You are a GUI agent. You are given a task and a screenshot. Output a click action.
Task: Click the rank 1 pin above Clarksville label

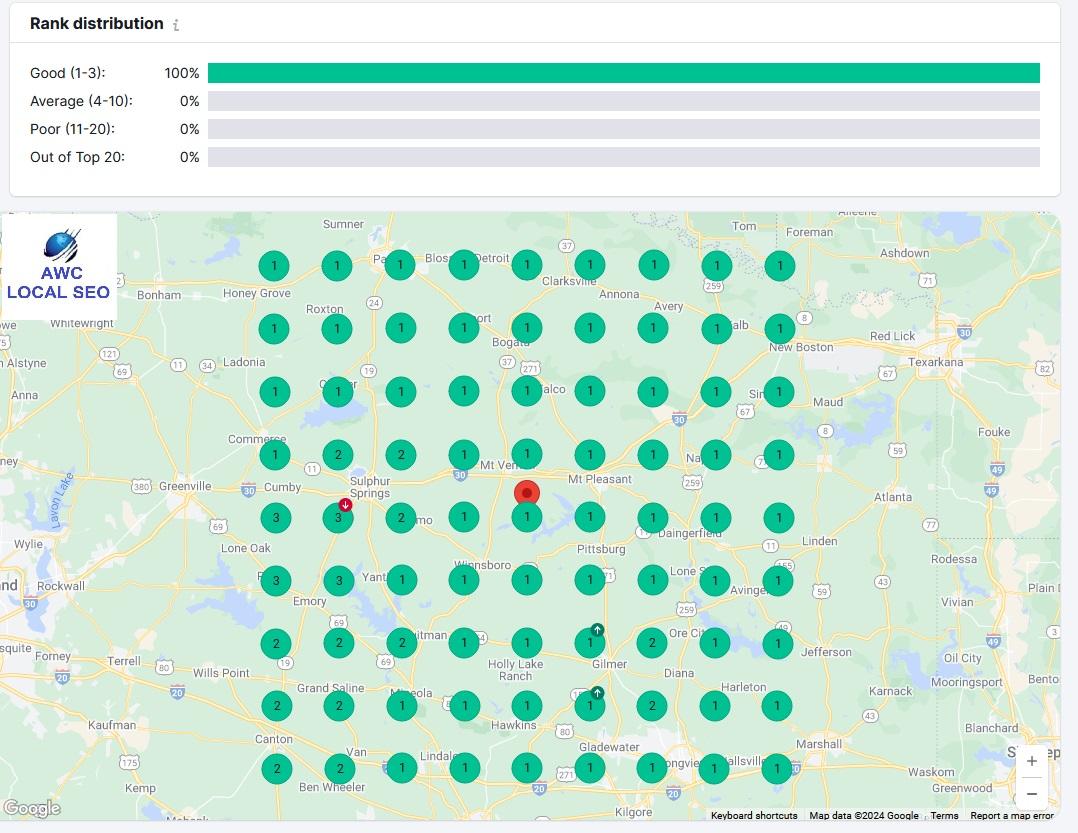tap(590, 265)
